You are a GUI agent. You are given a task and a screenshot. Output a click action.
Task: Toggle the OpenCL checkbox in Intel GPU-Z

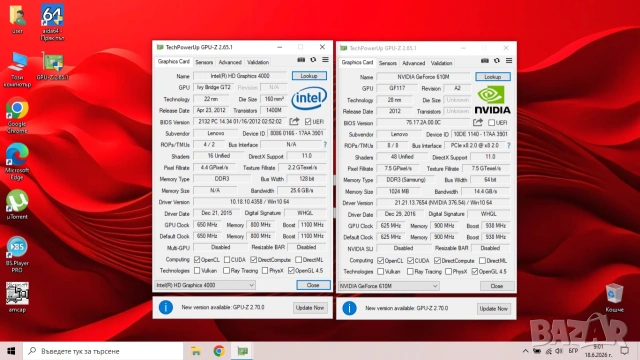pyautogui.click(x=197, y=260)
